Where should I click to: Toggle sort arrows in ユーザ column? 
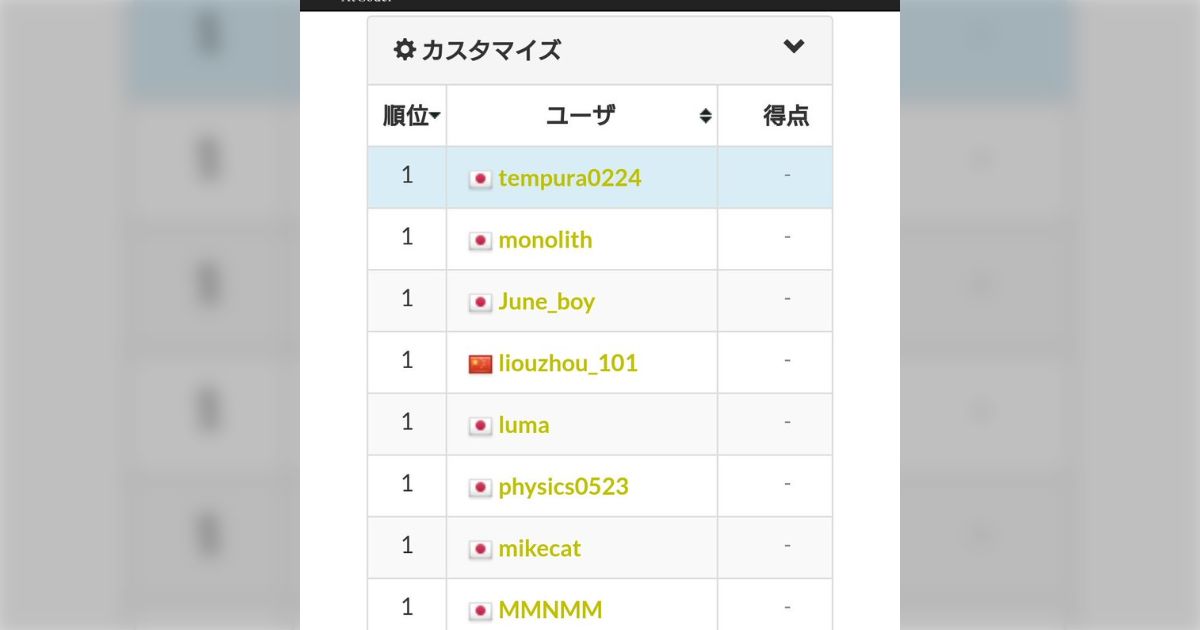tap(705, 116)
